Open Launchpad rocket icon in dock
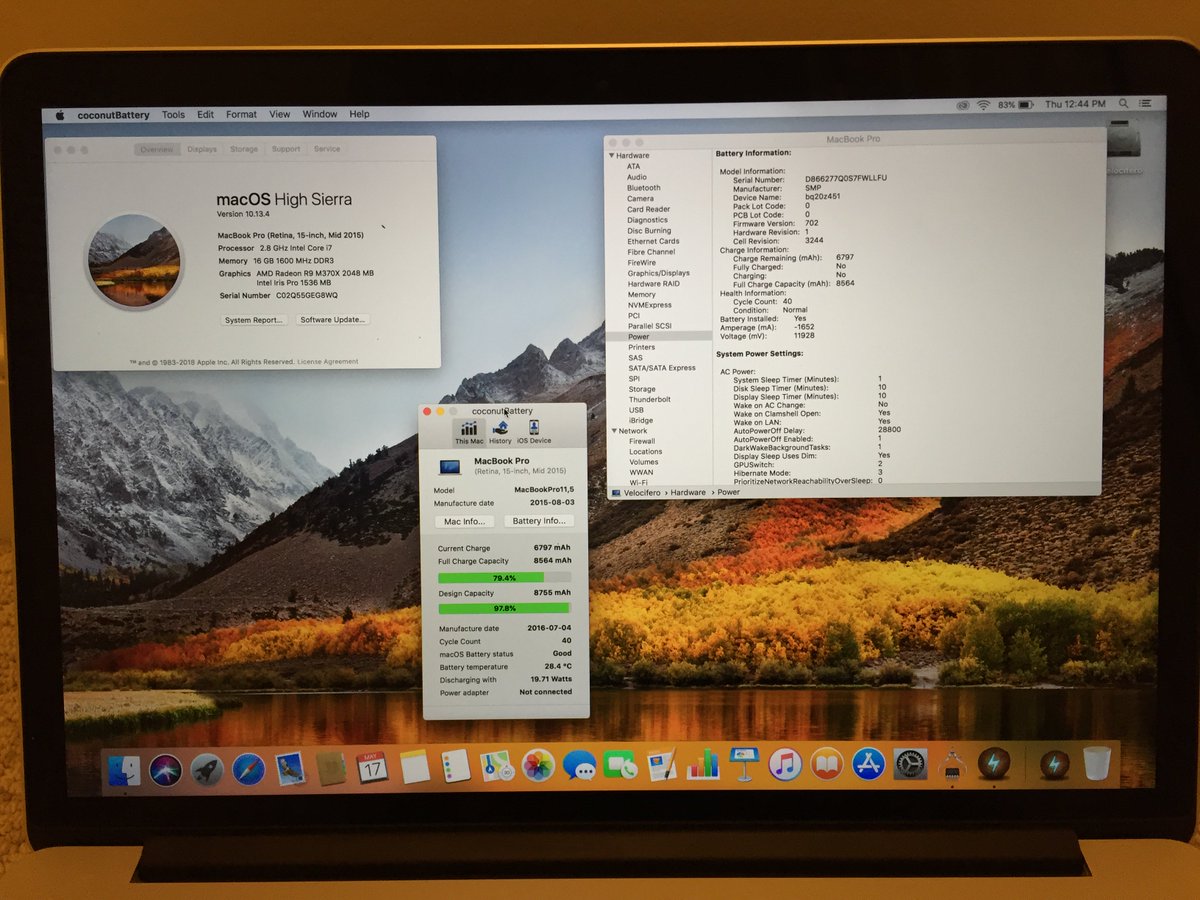1200x900 pixels. point(207,769)
